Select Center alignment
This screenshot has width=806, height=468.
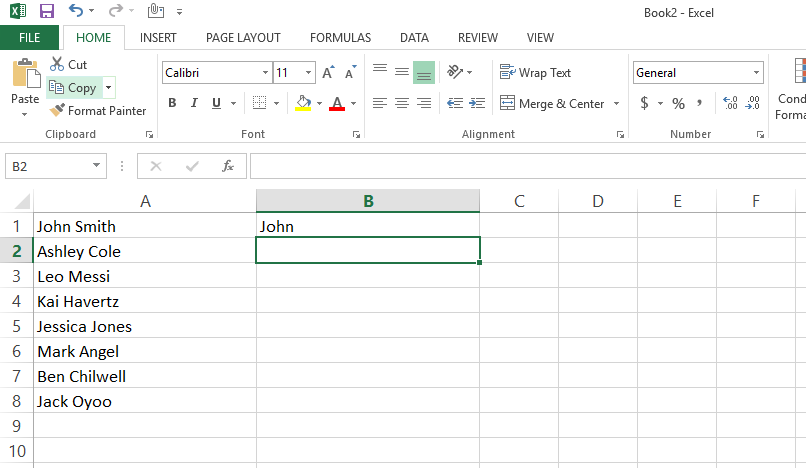coord(402,103)
